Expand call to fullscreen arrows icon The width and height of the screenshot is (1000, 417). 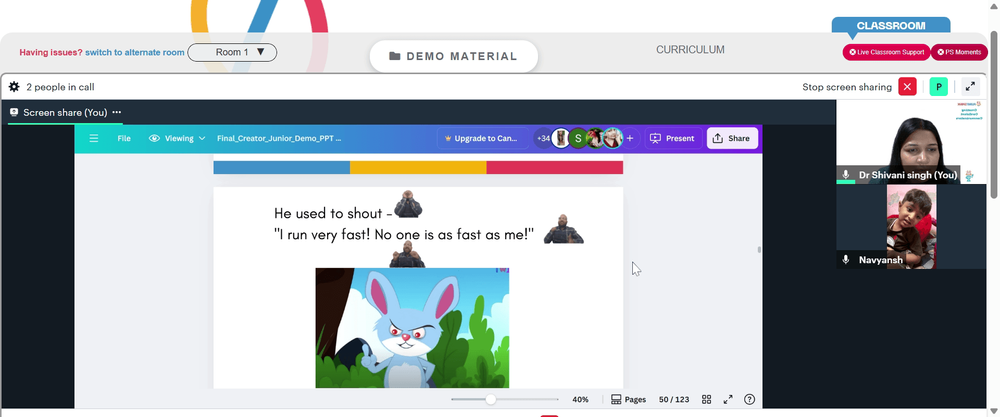point(970,87)
